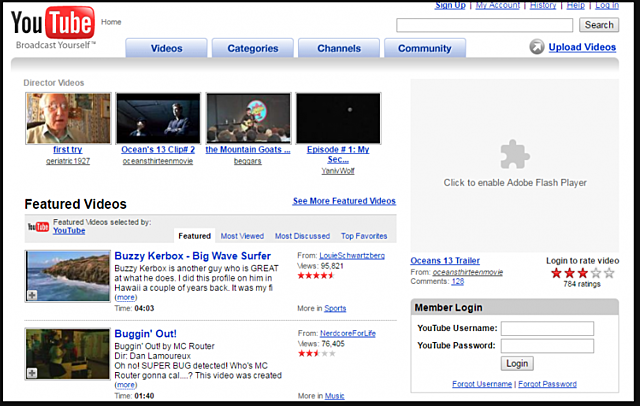Click the Sports category link
Screen dimensions: 640x406
[x=335, y=308]
